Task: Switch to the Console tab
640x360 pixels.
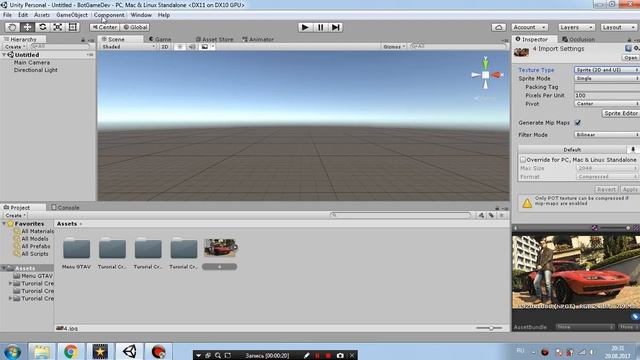Action: (x=65, y=207)
